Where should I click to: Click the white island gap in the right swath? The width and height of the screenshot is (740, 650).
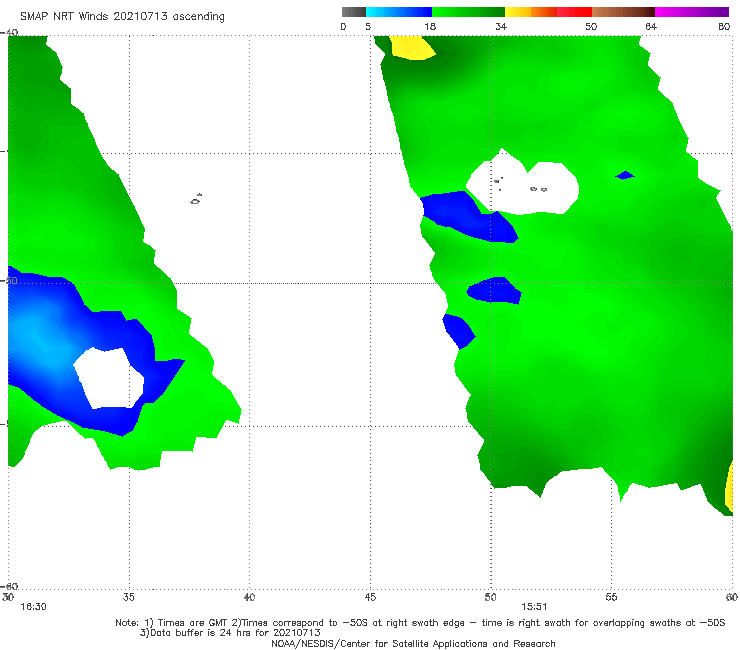pos(522,184)
